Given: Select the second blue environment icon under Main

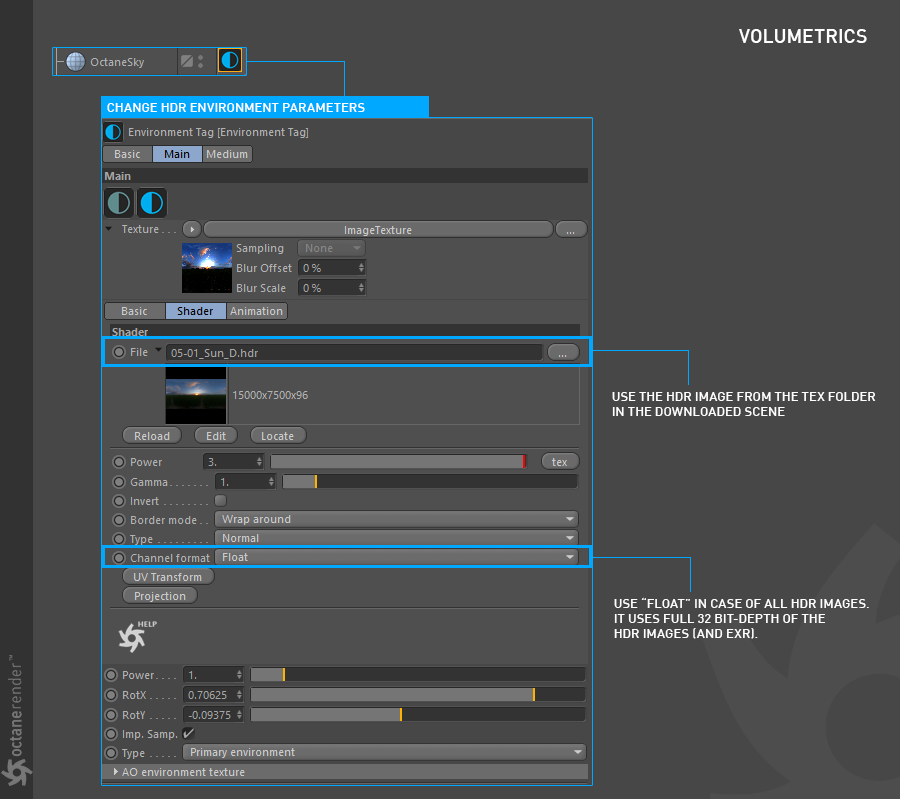Looking at the screenshot, I should coord(152,203).
